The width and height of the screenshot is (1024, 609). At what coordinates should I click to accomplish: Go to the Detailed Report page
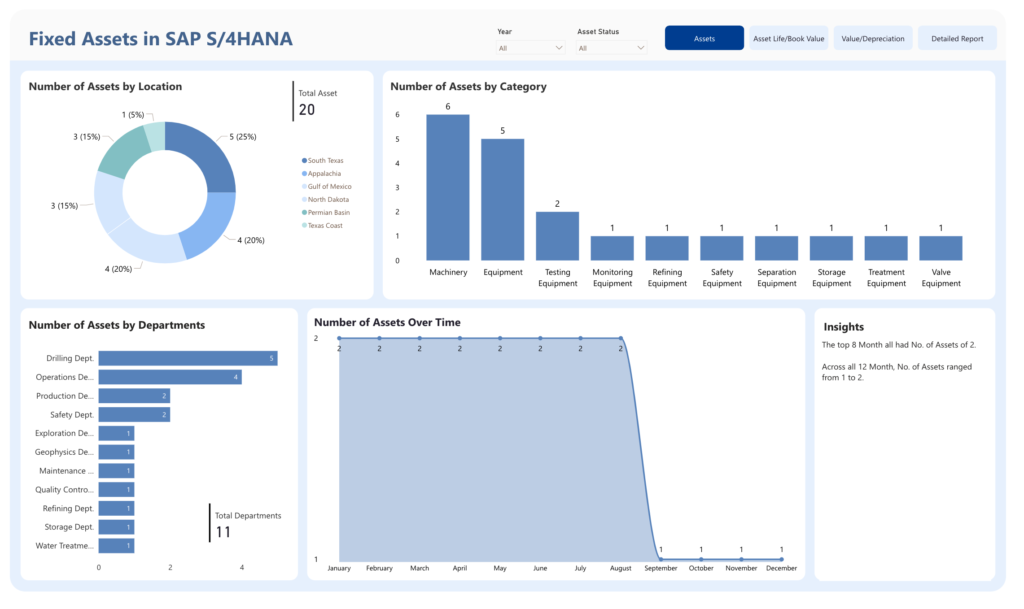click(x=957, y=39)
